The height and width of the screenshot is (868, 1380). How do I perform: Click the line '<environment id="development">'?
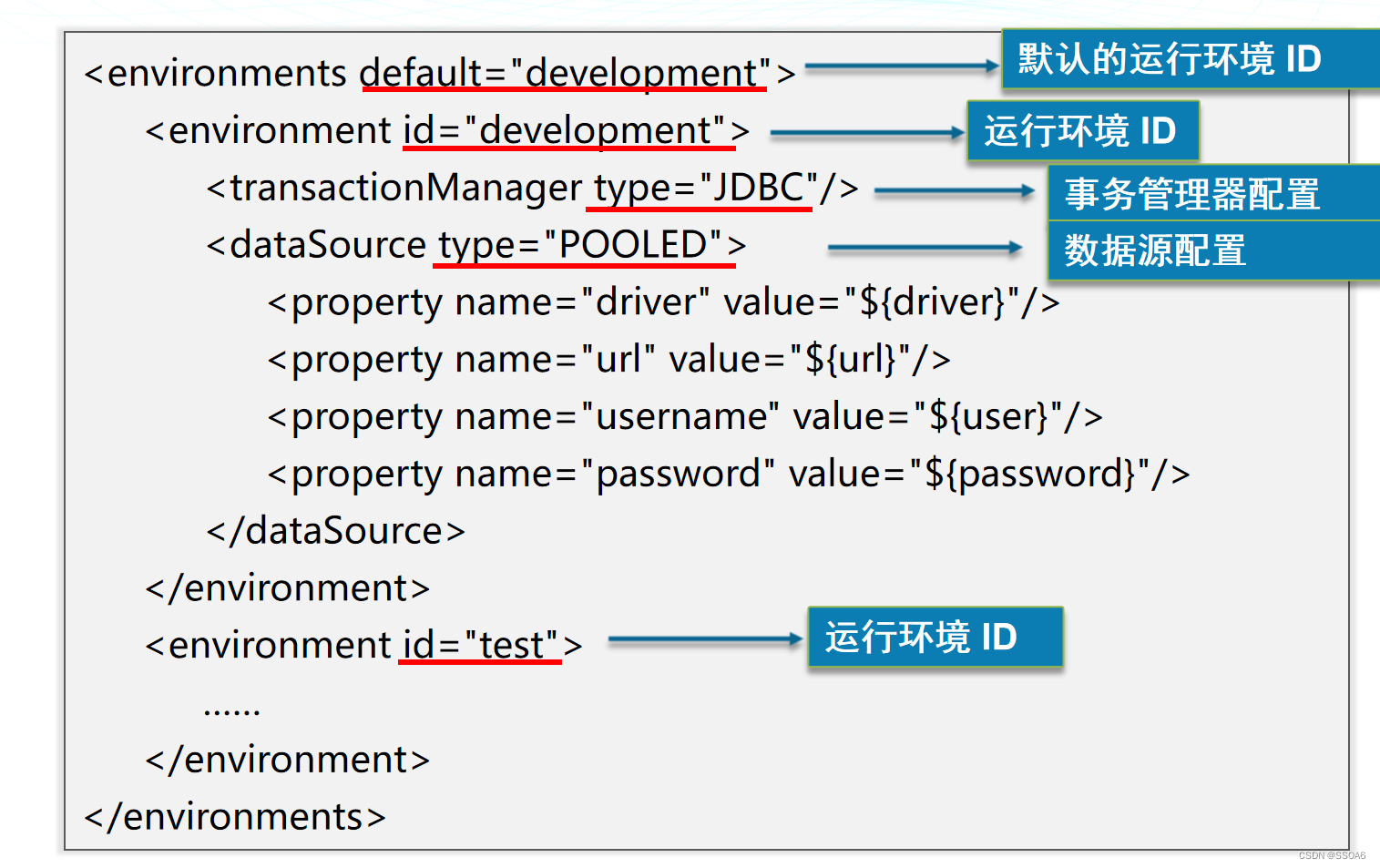447,130
